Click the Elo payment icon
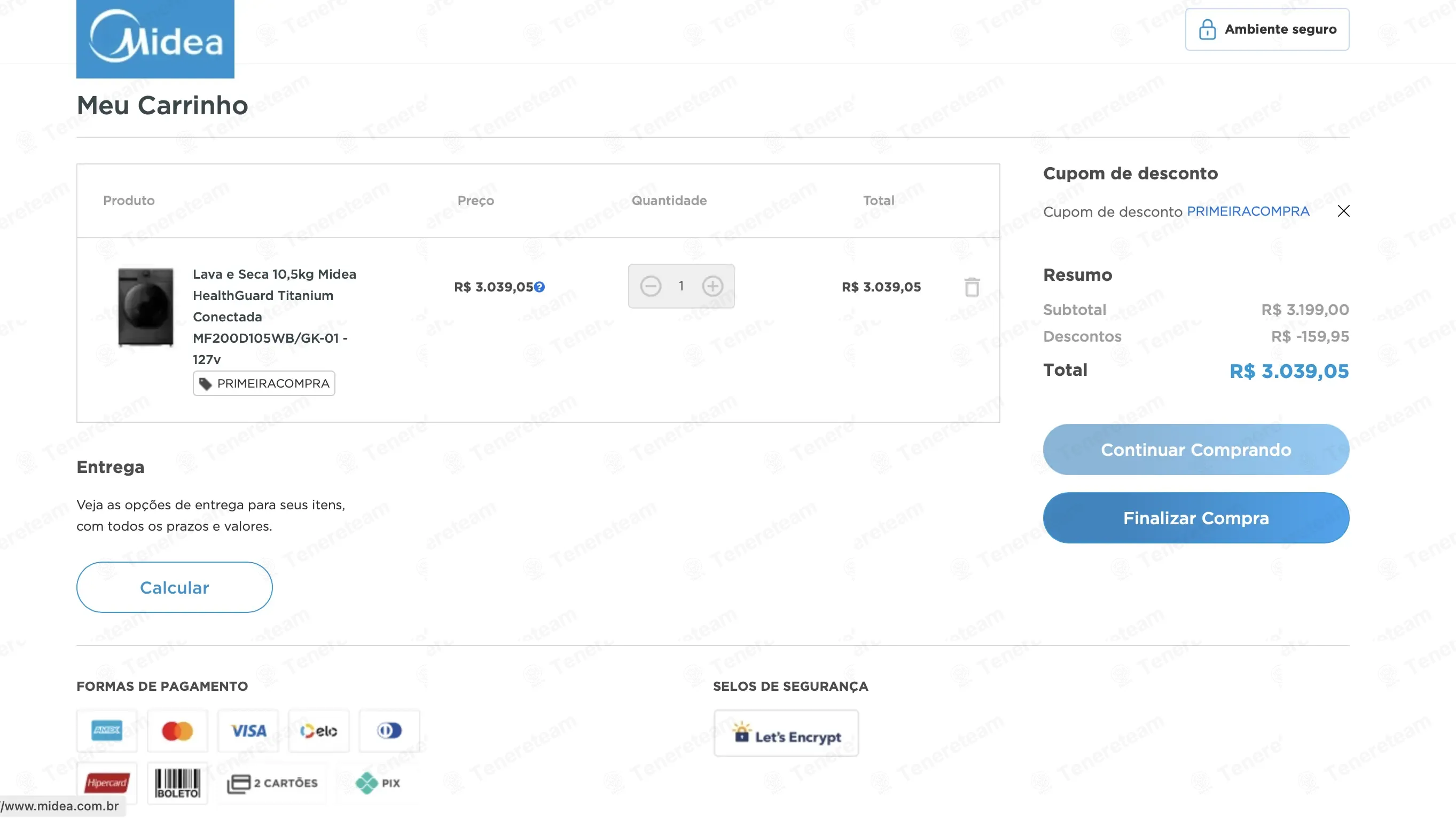Image resolution: width=1456 pixels, height=820 pixels. 319,731
